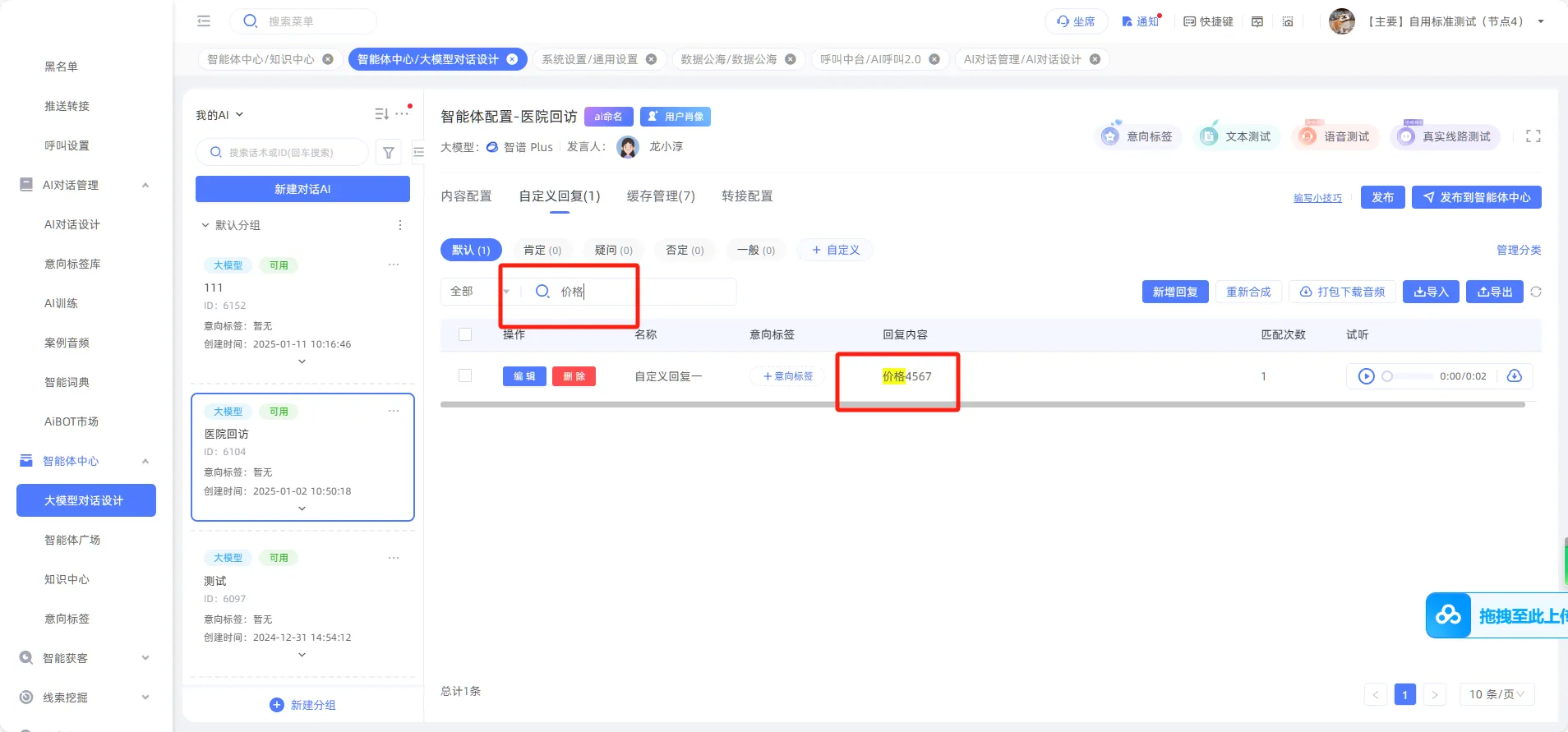The image size is (1568, 732).
Task: Open 知识中心 in the sidebar
Action: (x=67, y=579)
